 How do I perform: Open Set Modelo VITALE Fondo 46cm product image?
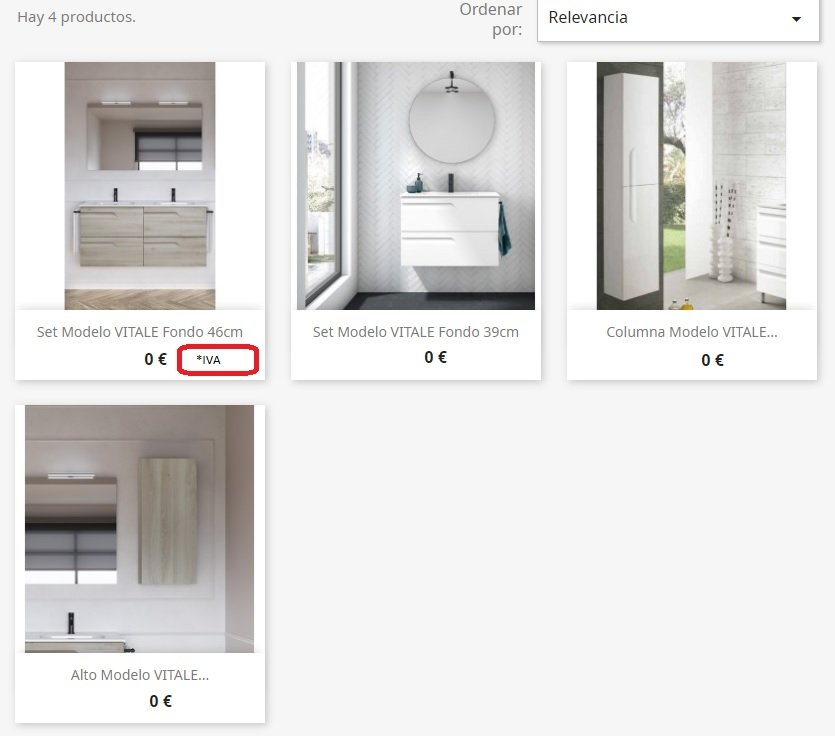(x=140, y=185)
